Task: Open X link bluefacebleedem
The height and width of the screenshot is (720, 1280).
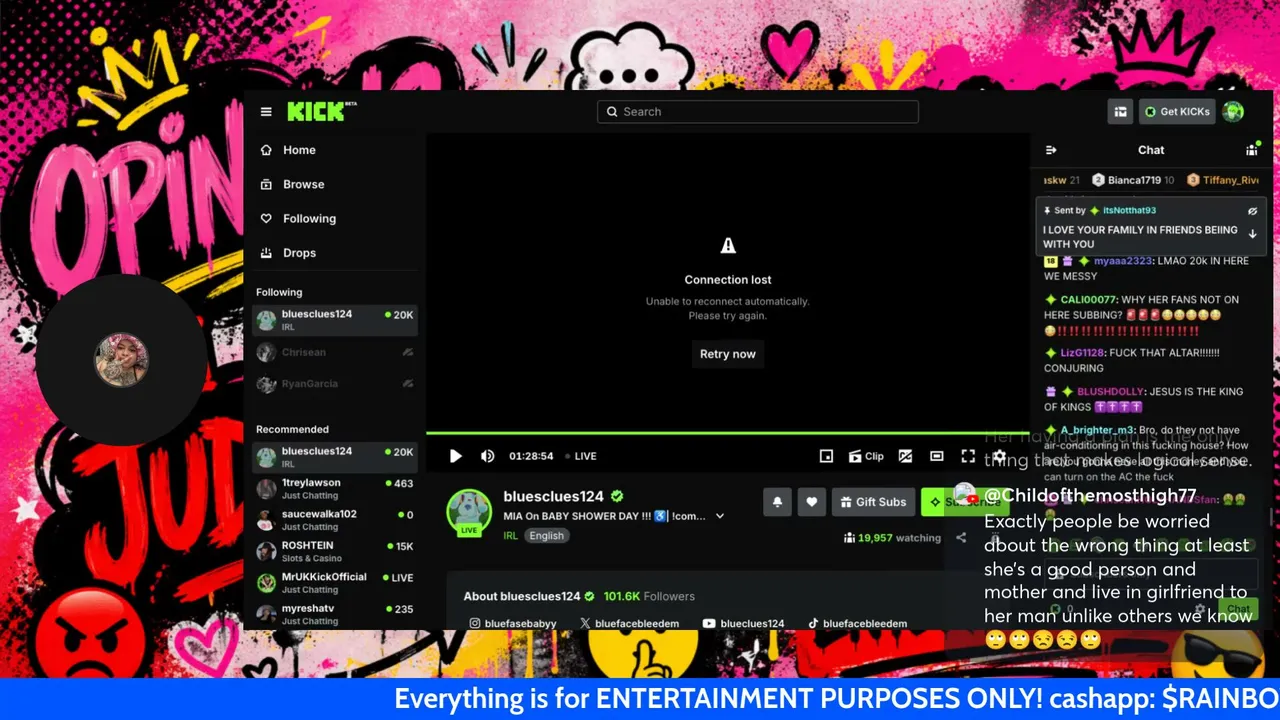Action: point(629,624)
